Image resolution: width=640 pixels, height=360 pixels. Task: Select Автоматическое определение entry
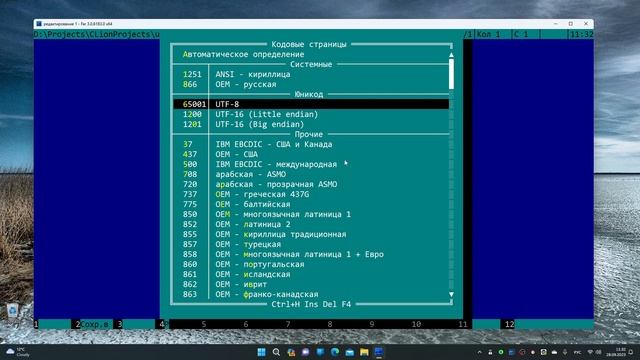click(311, 54)
